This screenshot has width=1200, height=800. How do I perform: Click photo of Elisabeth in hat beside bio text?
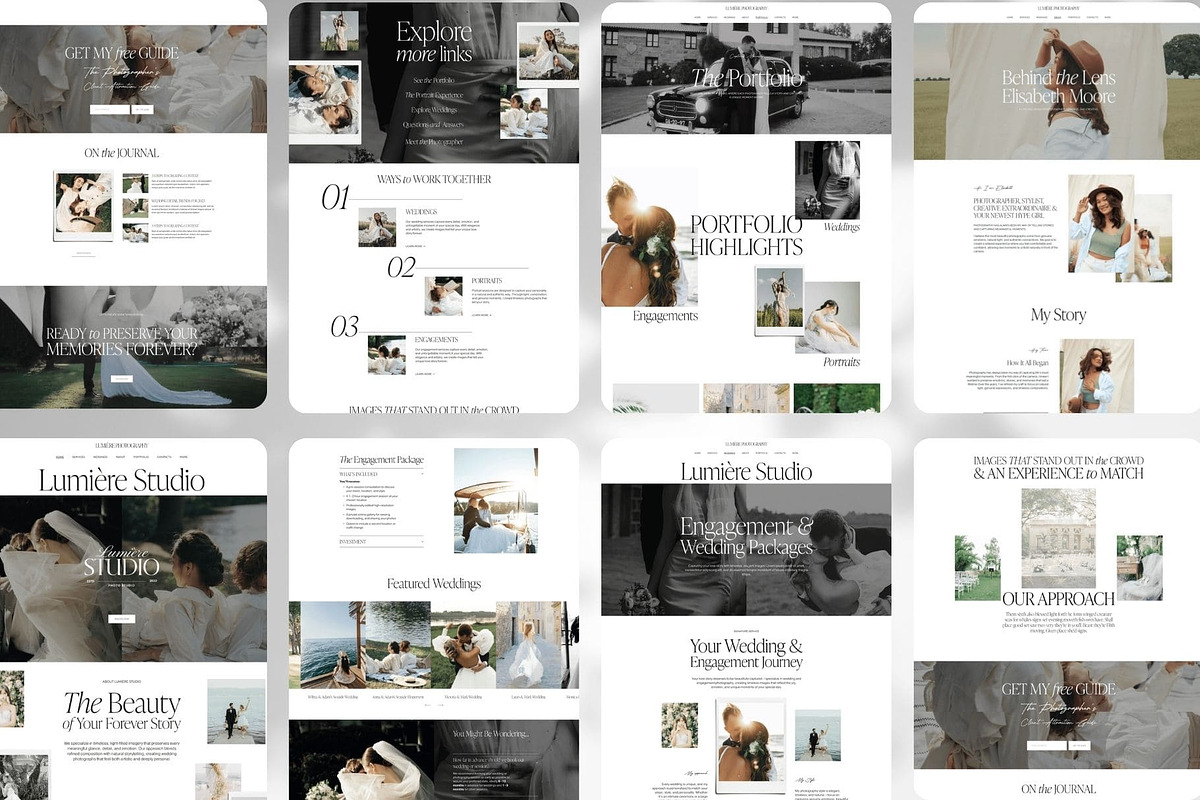tap(1100, 224)
